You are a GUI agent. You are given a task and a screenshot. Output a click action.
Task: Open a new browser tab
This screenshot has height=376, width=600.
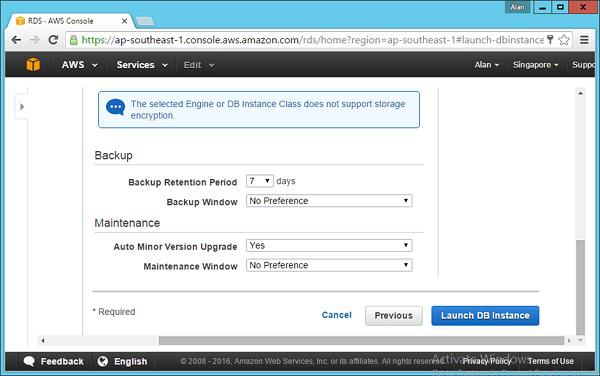(145, 21)
